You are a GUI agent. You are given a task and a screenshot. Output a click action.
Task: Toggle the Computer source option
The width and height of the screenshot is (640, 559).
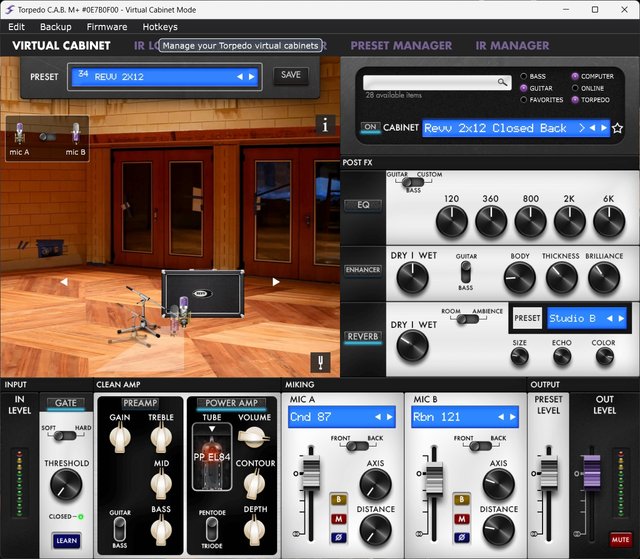[x=575, y=76]
